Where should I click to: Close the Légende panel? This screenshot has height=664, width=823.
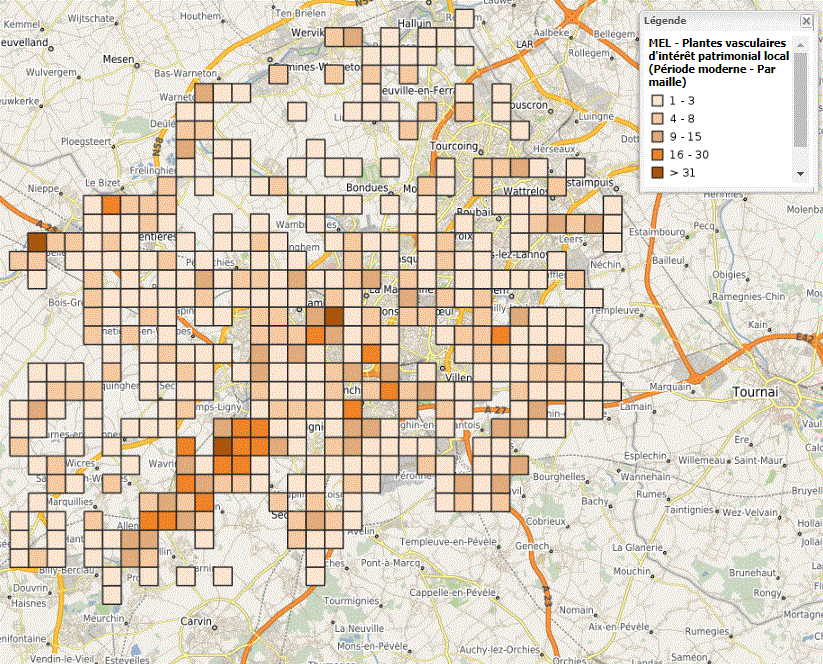(806, 20)
